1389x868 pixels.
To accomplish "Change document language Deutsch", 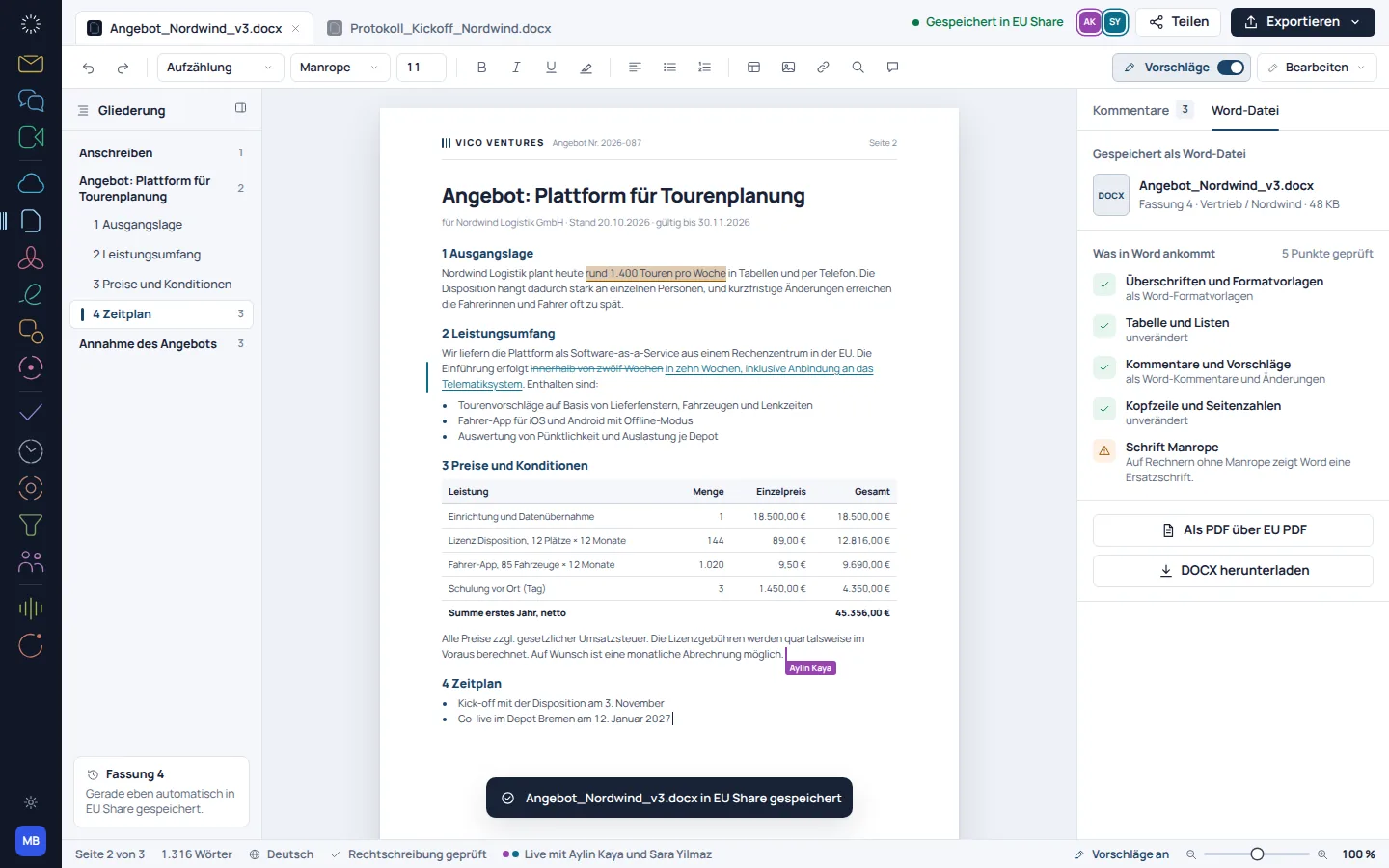I will [282, 854].
